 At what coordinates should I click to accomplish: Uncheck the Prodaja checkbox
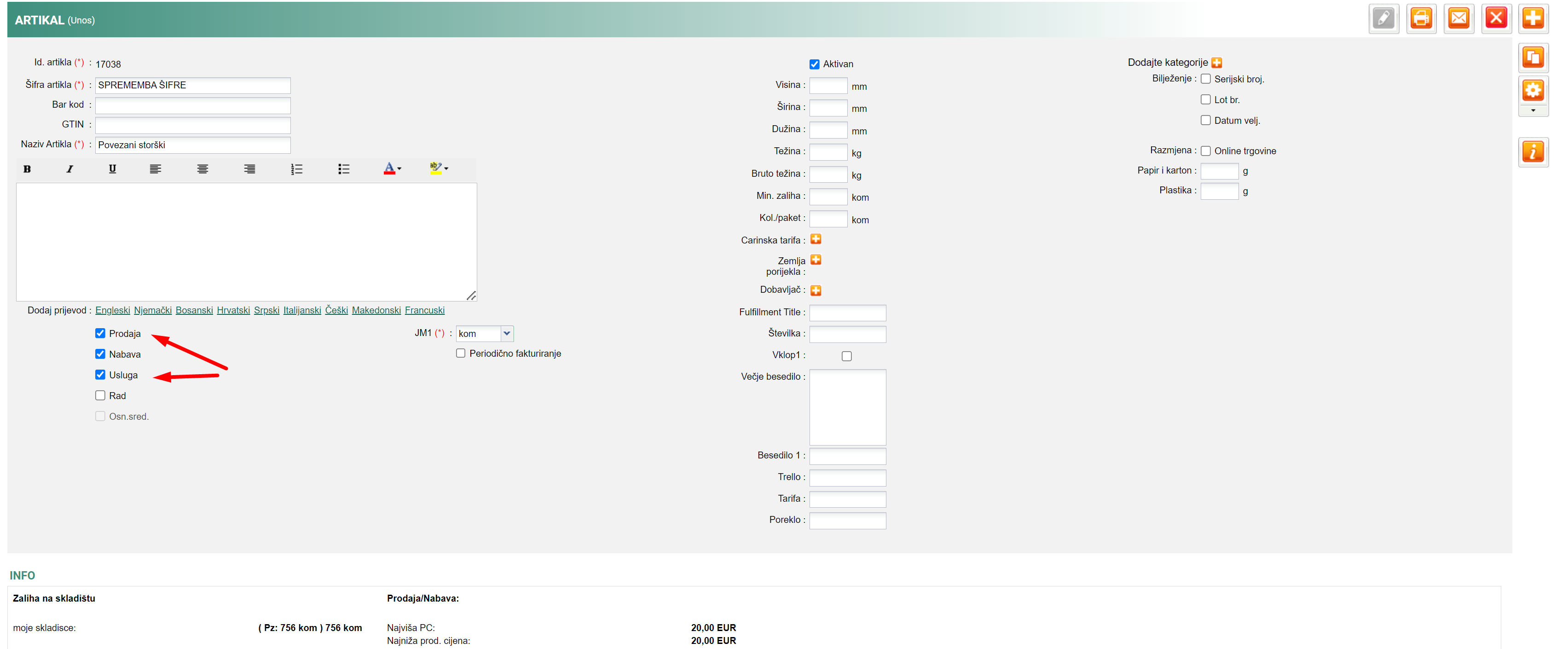pyautogui.click(x=100, y=333)
